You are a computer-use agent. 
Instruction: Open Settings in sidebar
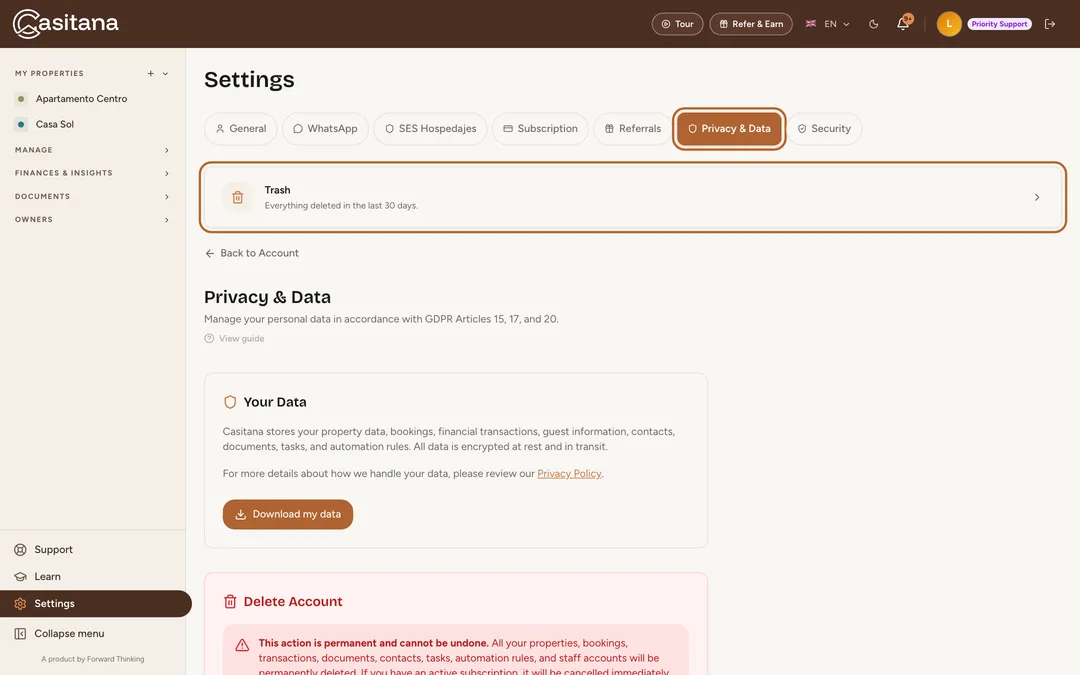point(96,603)
